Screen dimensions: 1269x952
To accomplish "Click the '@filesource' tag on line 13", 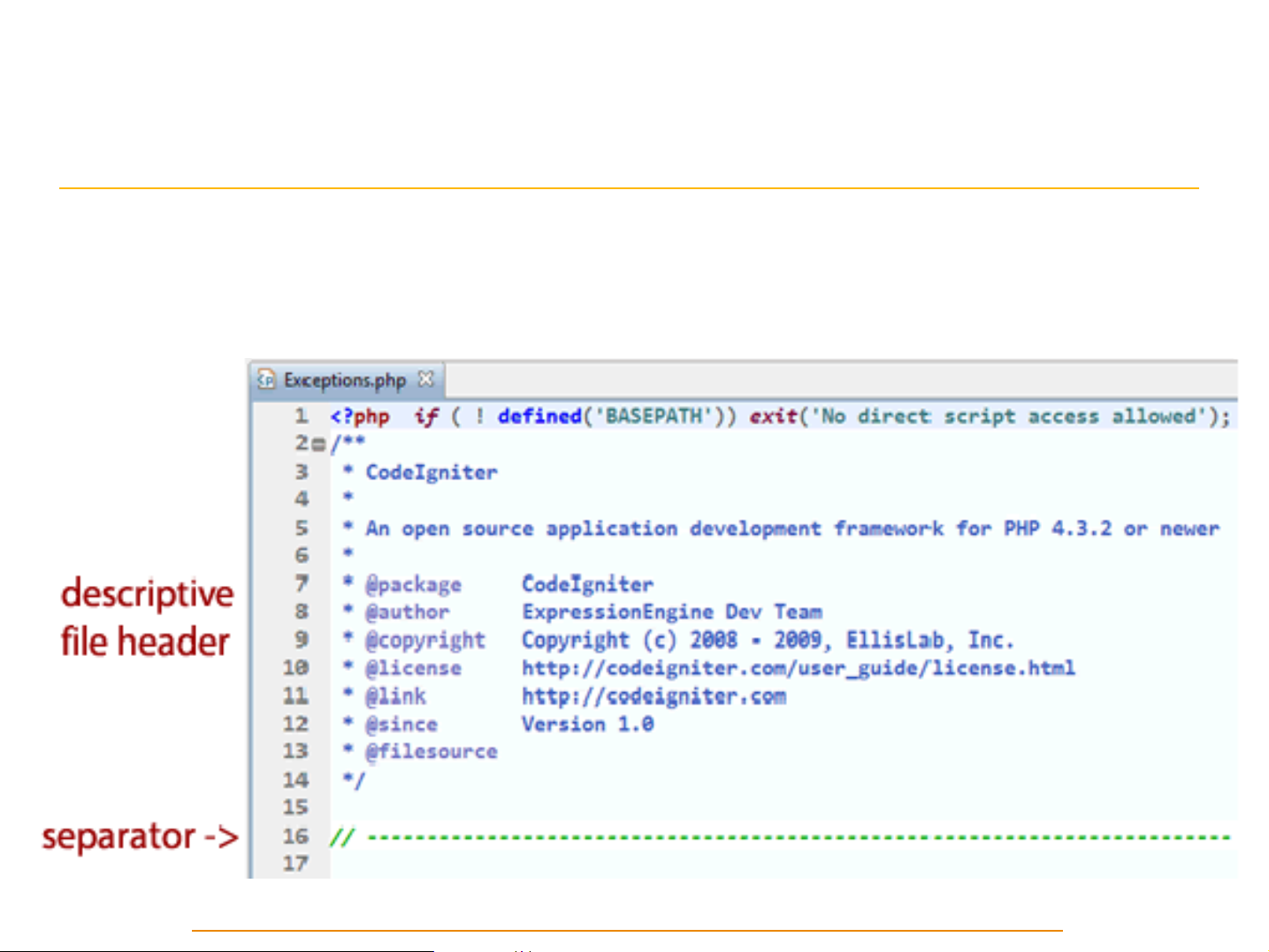I will pos(432,751).
